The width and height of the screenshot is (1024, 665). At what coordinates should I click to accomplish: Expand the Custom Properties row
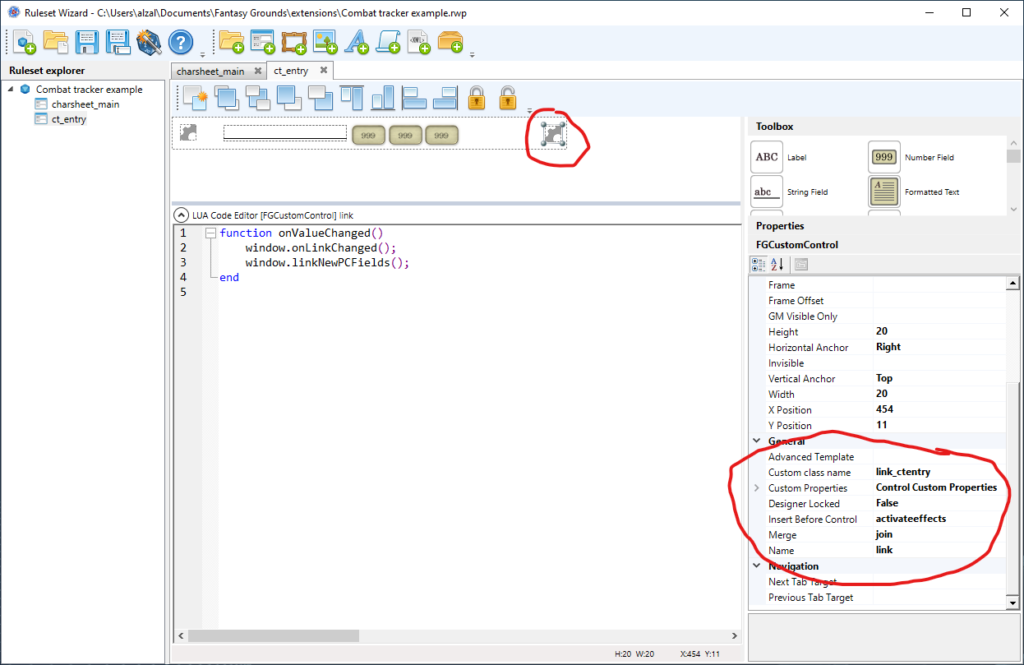click(756, 488)
